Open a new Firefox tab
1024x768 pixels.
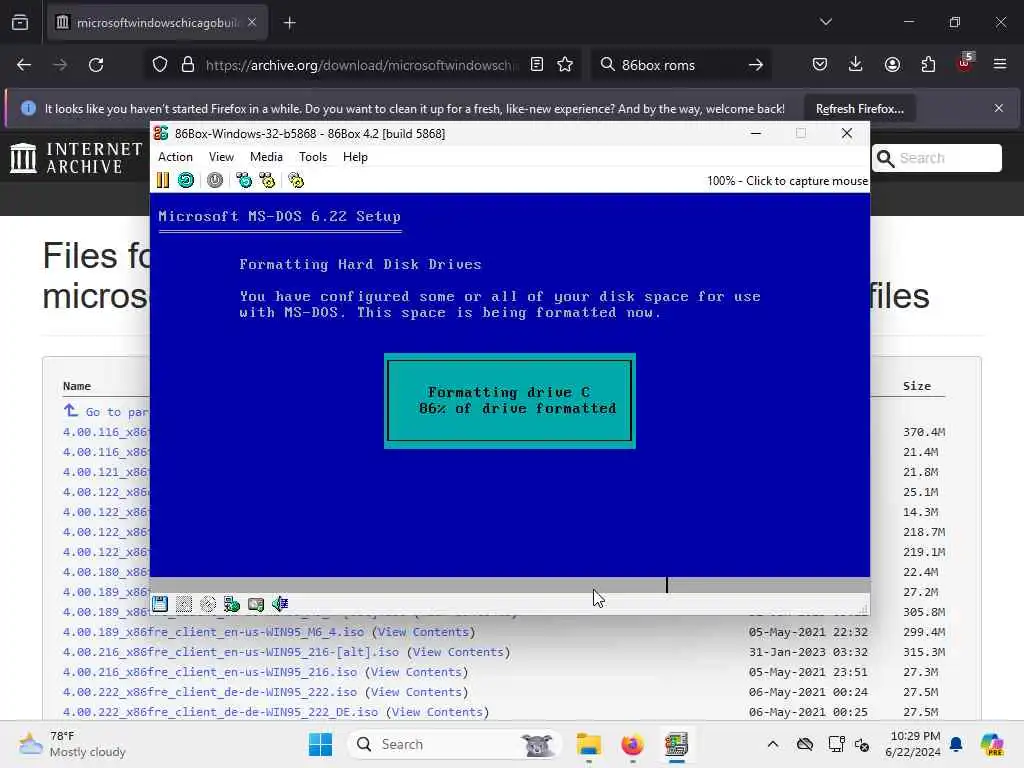click(x=289, y=23)
